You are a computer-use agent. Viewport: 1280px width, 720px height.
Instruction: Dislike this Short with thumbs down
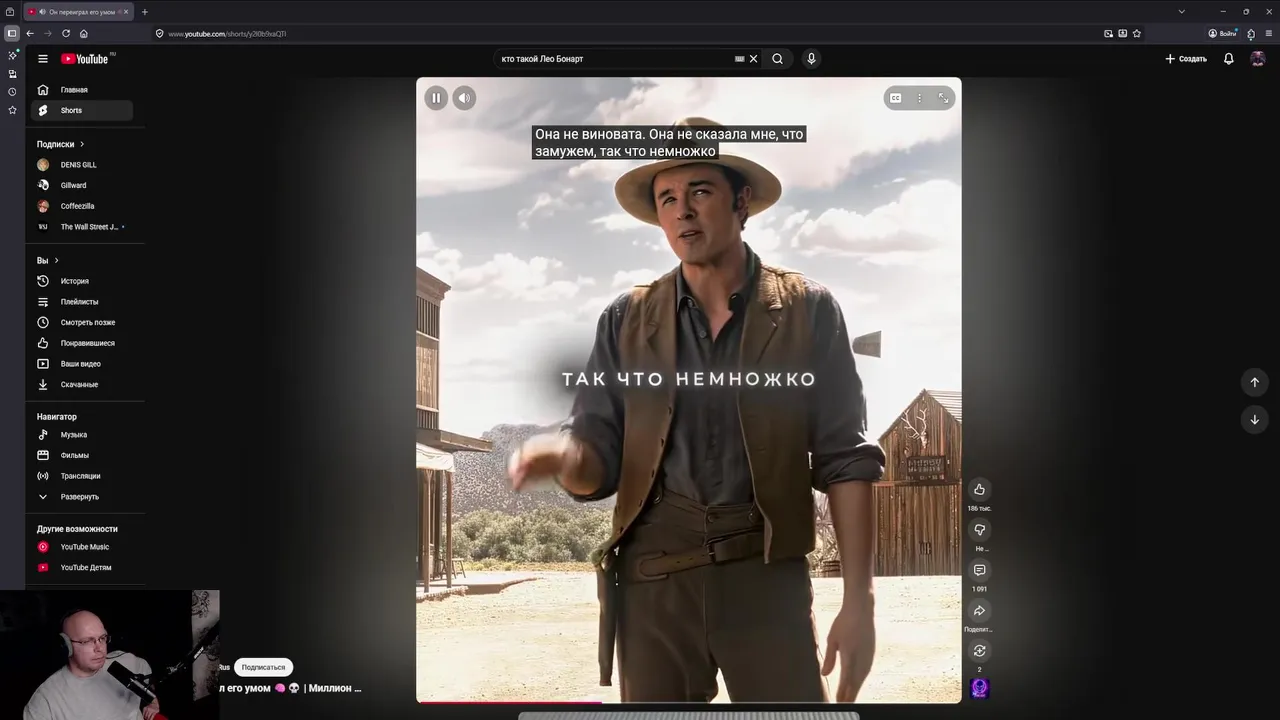[979, 530]
